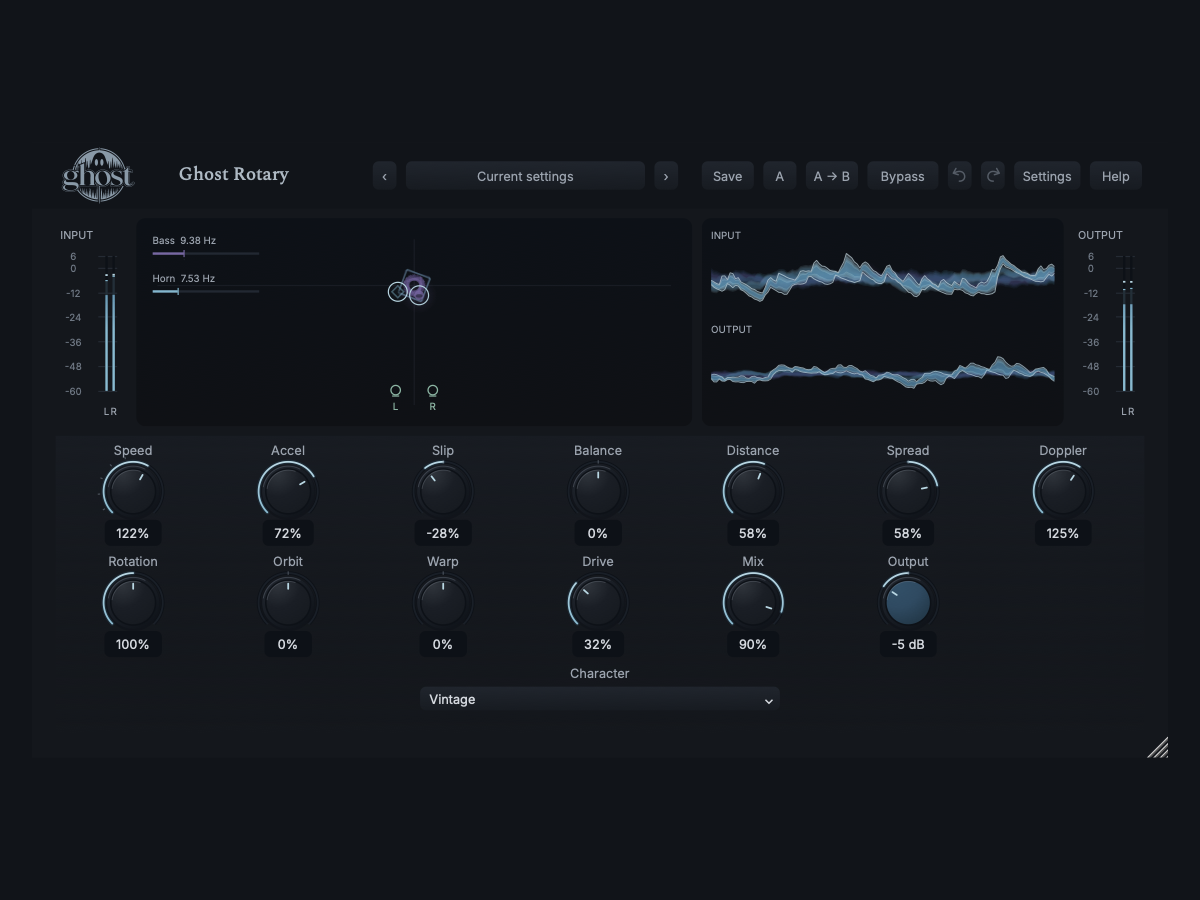Click the Bass 9.38 Hz label
Viewport: 1200px width, 900px height.
(184, 241)
